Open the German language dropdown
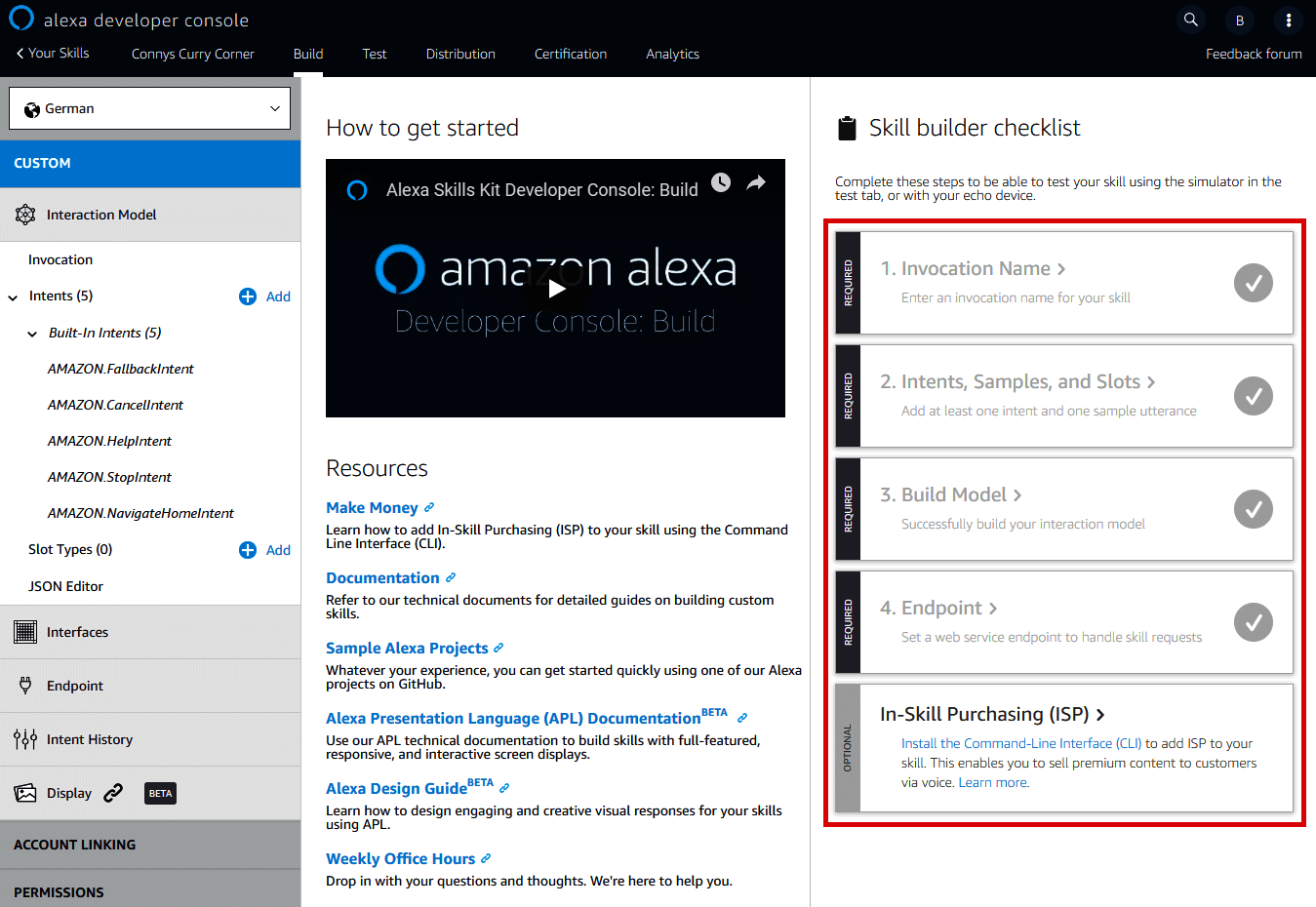This screenshot has width=1316, height=907. [x=148, y=107]
